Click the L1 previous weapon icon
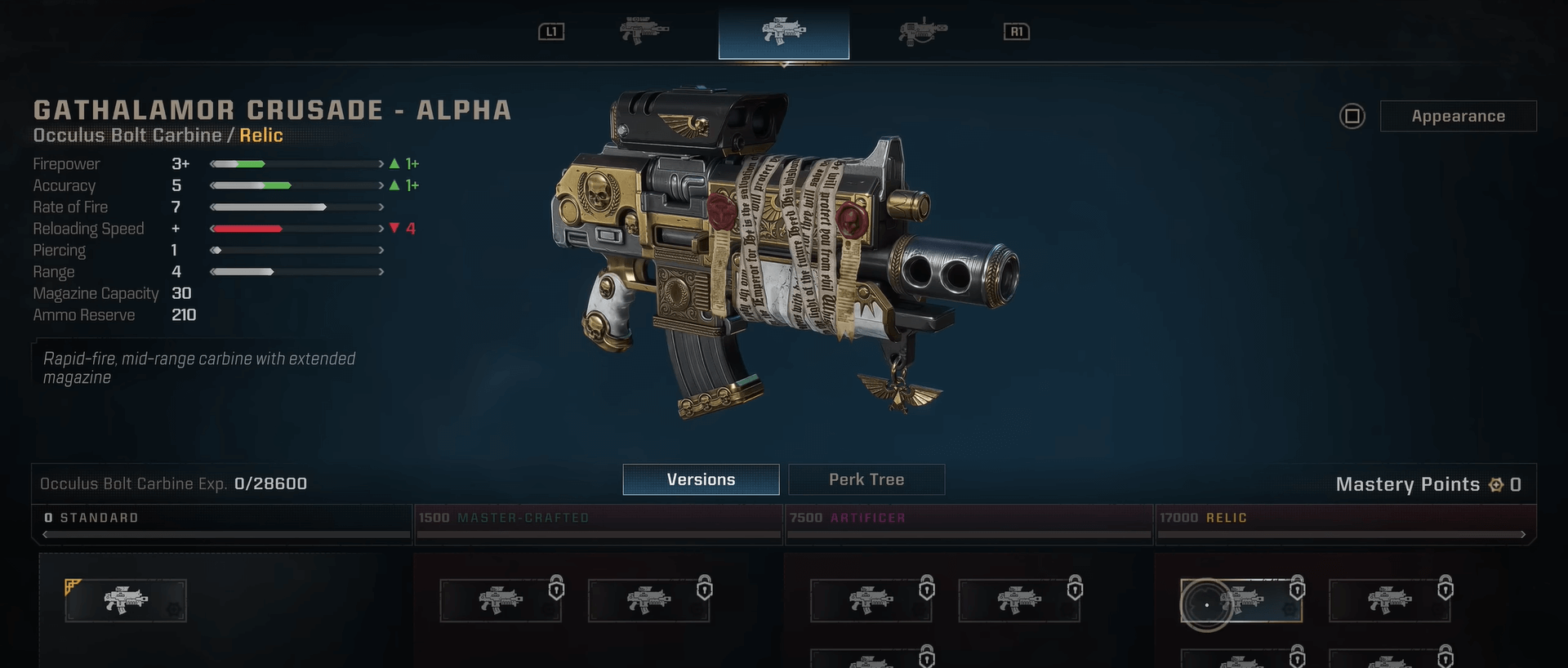Image resolution: width=1568 pixels, height=668 pixels. 551,32
